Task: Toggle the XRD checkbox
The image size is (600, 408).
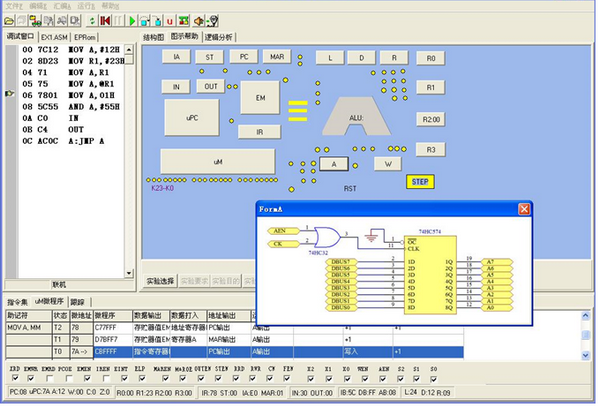Action: pos(14,378)
